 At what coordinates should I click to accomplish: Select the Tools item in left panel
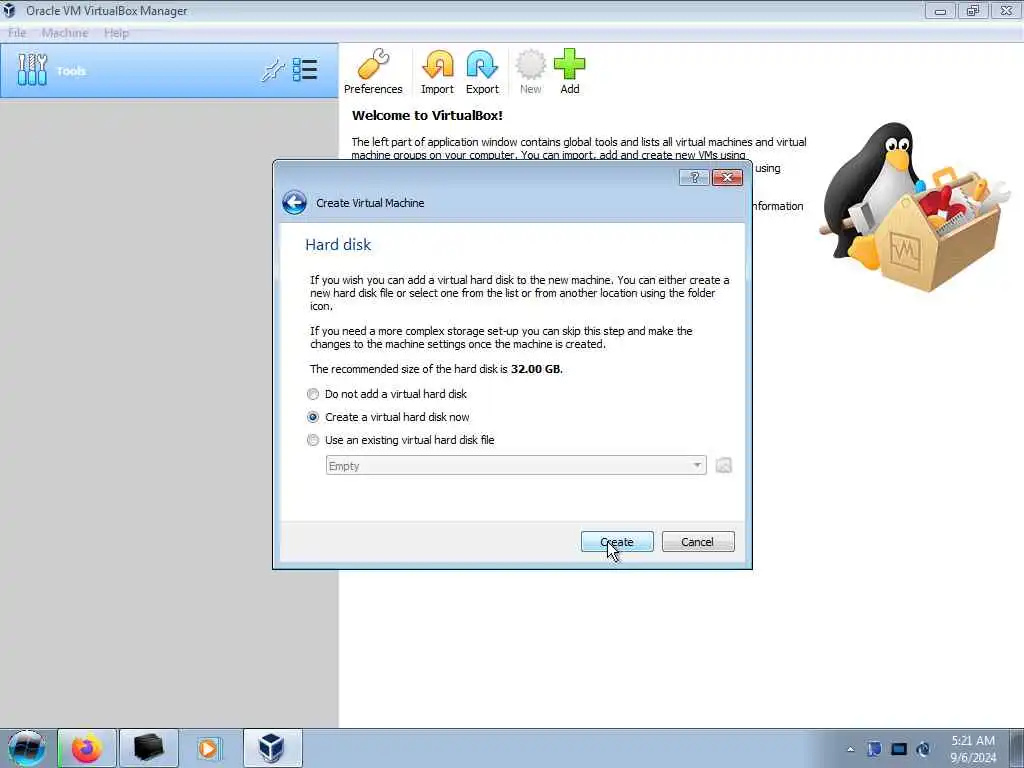click(169, 71)
